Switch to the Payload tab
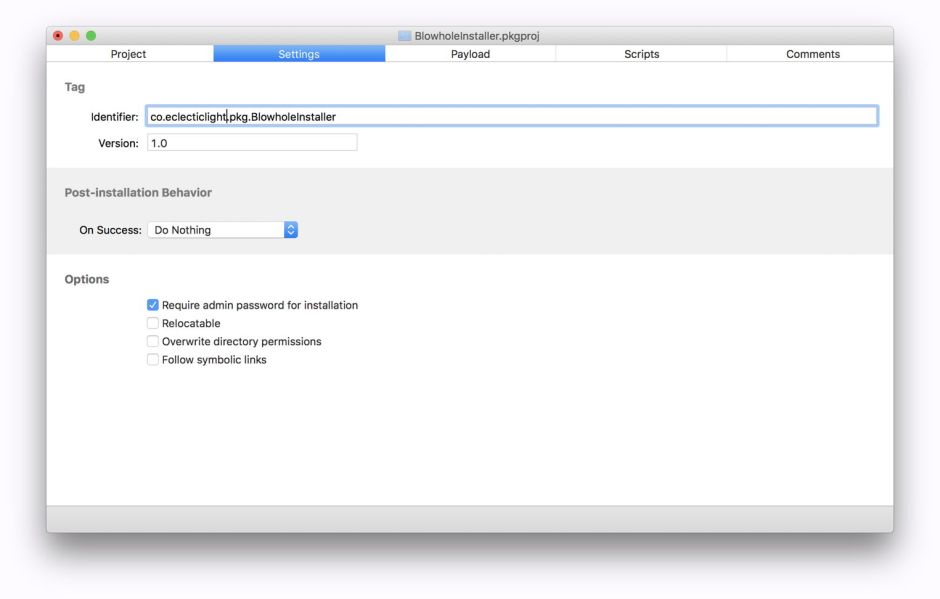 coord(470,54)
